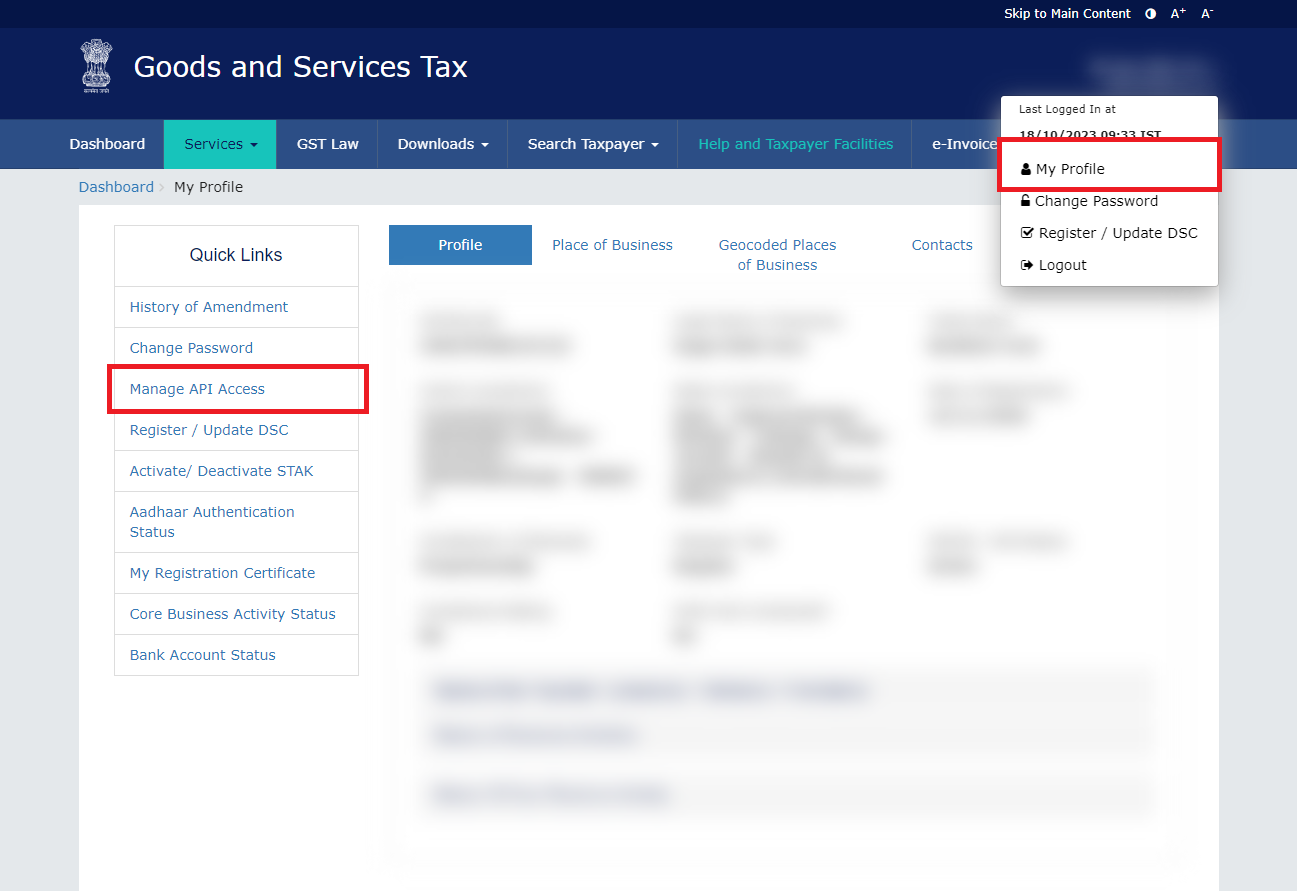This screenshot has height=891, width=1297.
Task: Open the GST Law menu item
Action: 328,144
